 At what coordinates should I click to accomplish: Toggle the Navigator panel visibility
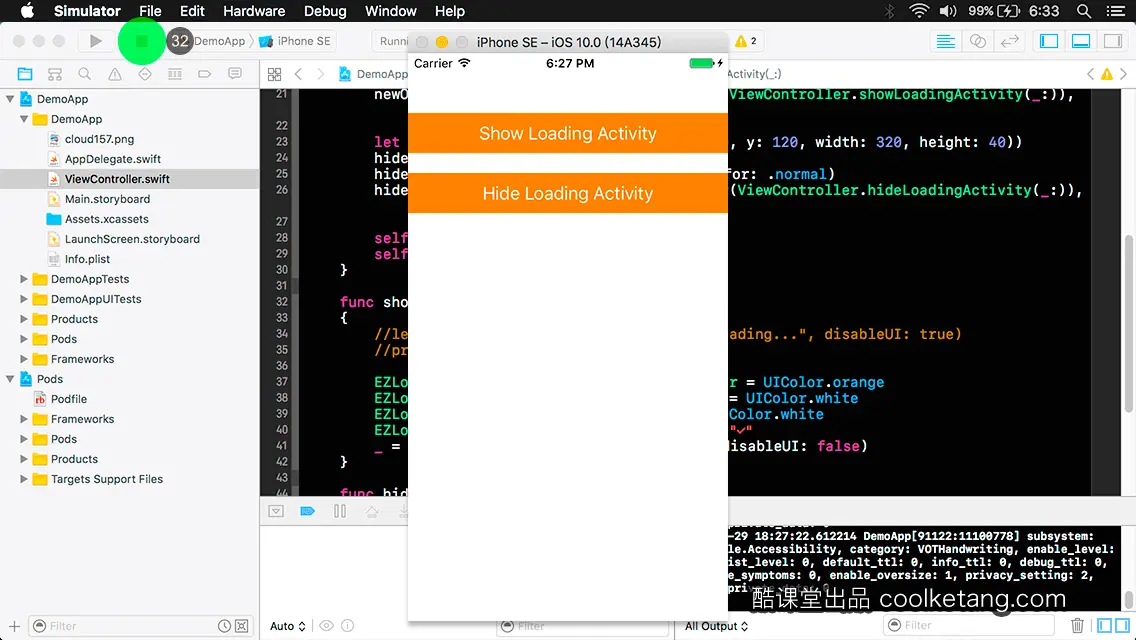pyautogui.click(x=1049, y=41)
